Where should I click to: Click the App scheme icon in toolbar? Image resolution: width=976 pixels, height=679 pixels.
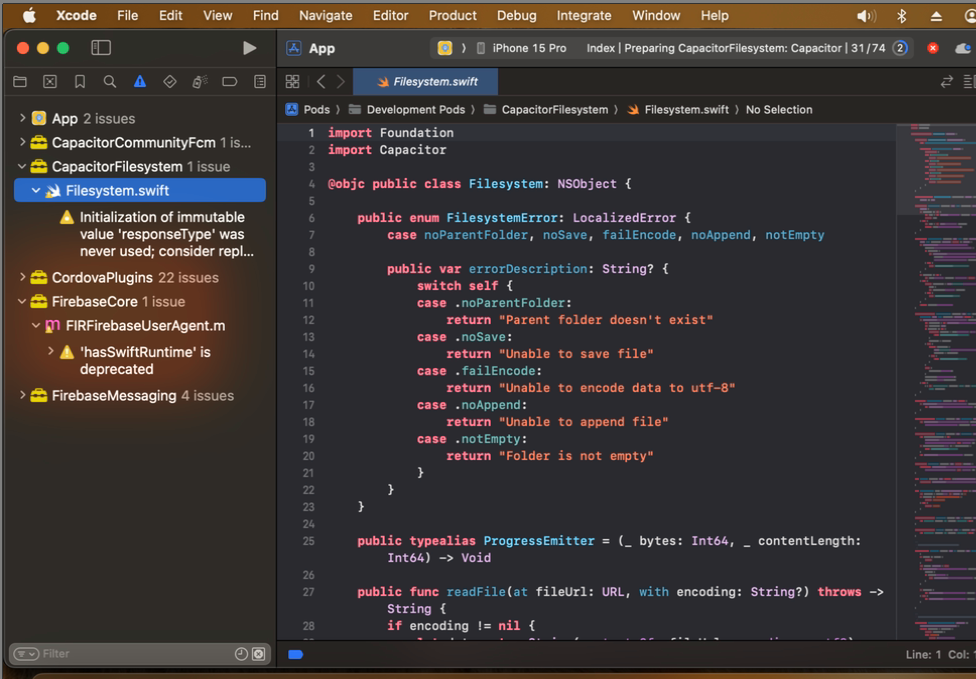click(x=294, y=48)
